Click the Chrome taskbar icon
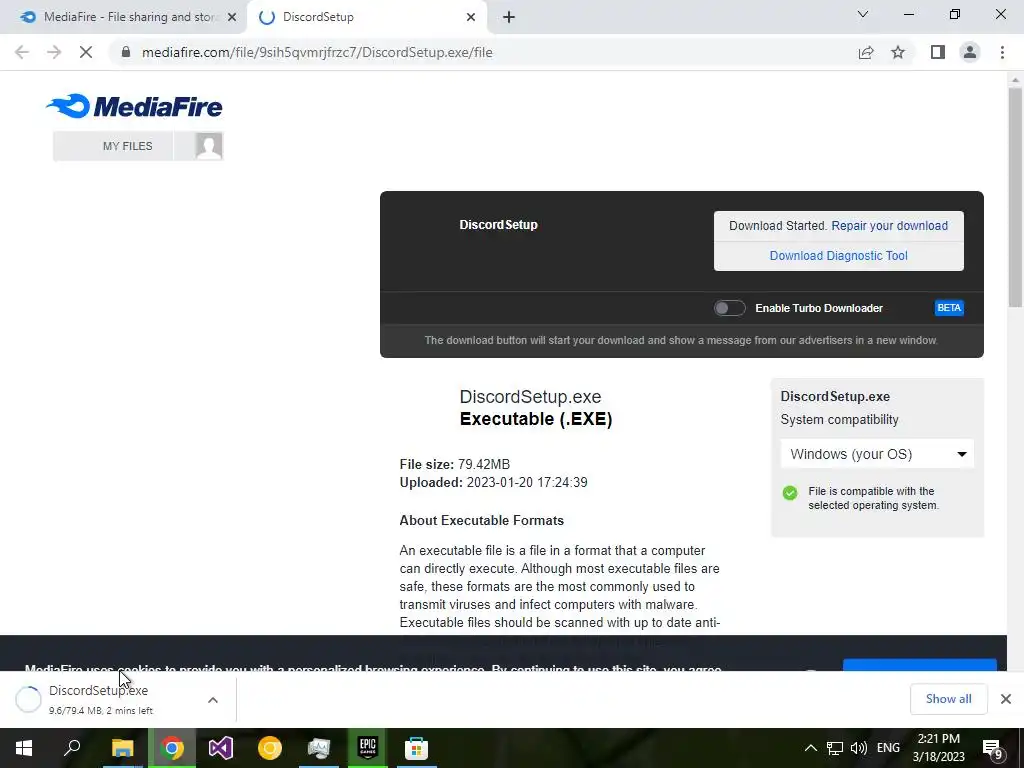The image size is (1024, 768). click(x=172, y=748)
